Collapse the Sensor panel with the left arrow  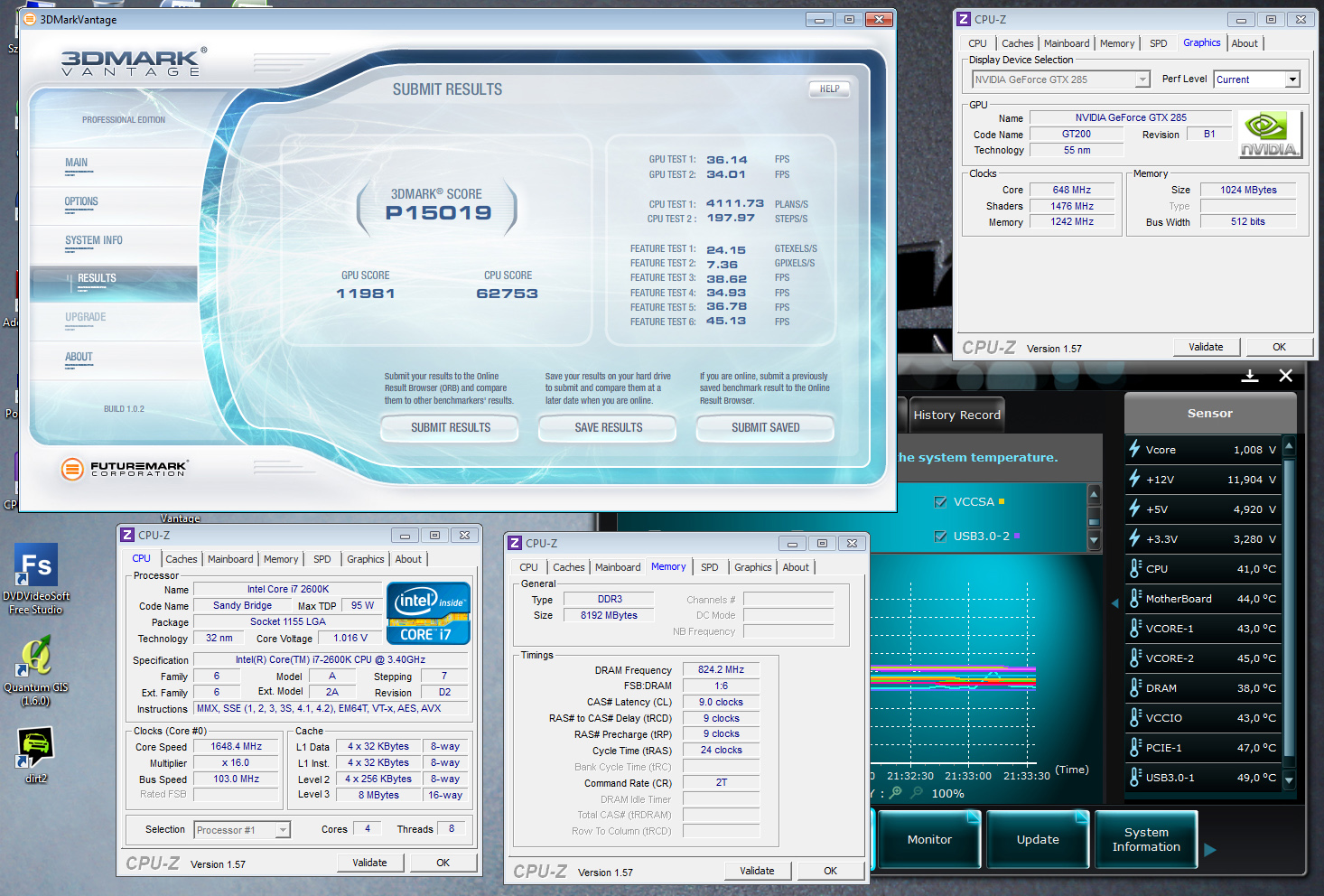point(1114,602)
